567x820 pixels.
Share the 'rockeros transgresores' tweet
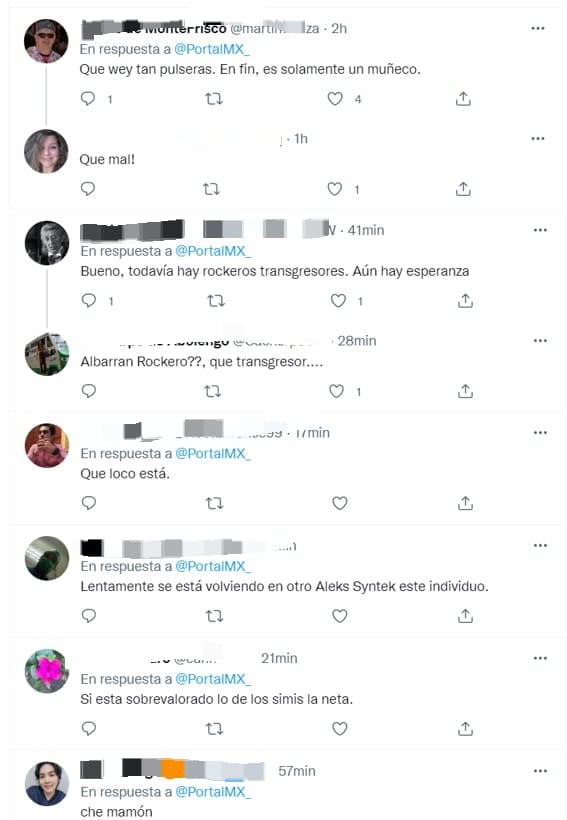click(x=465, y=301)
